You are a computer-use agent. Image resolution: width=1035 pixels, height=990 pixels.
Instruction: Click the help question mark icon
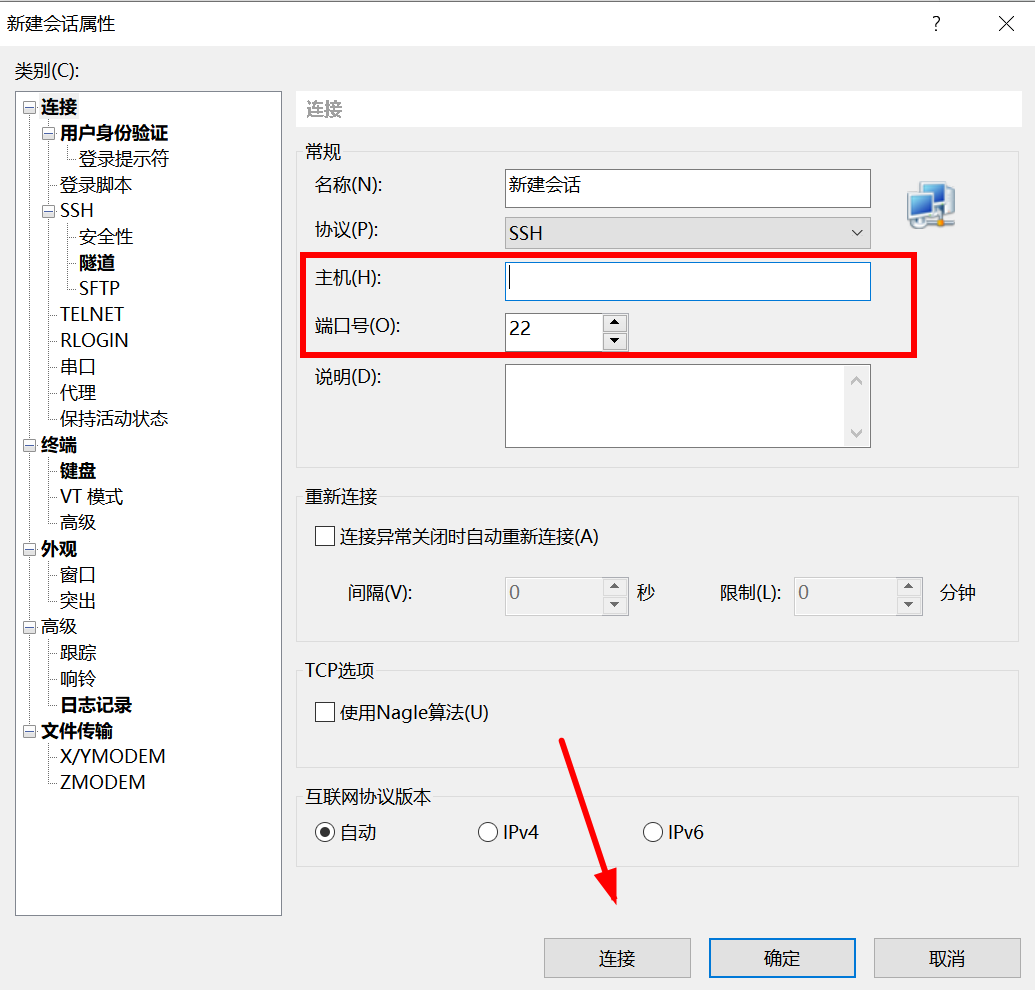936,23
